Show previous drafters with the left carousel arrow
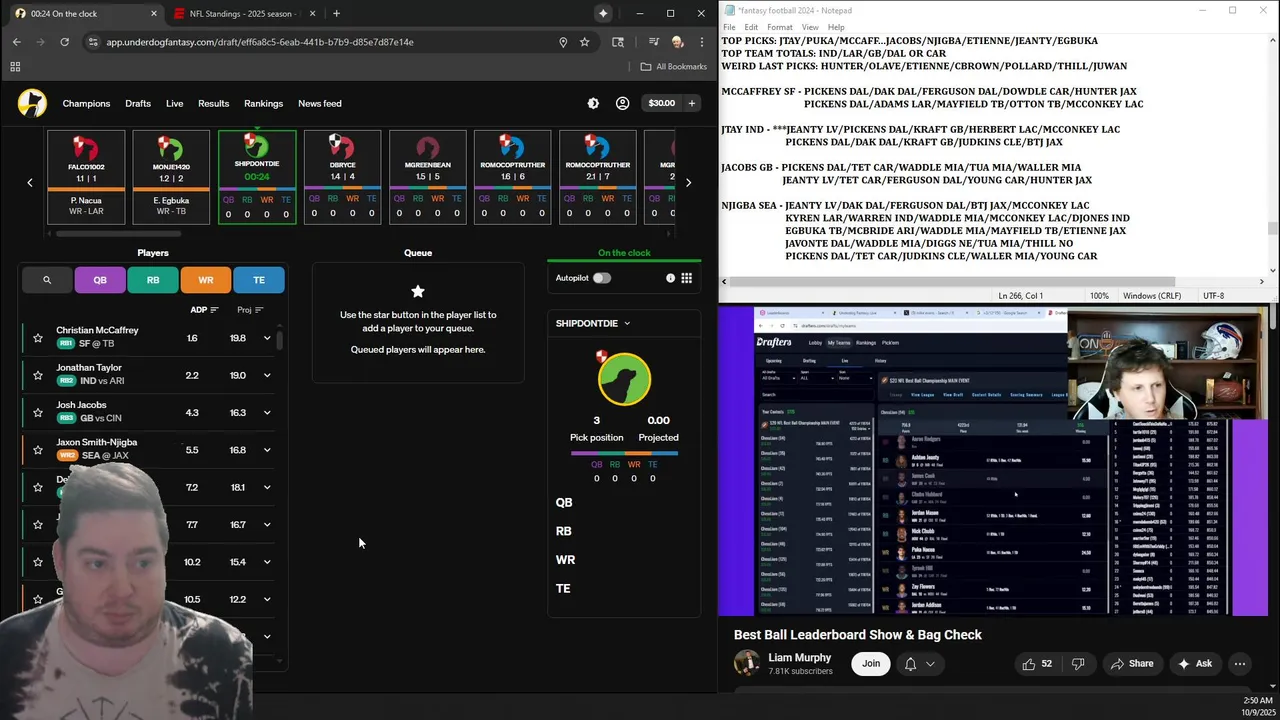 [30, 182]
